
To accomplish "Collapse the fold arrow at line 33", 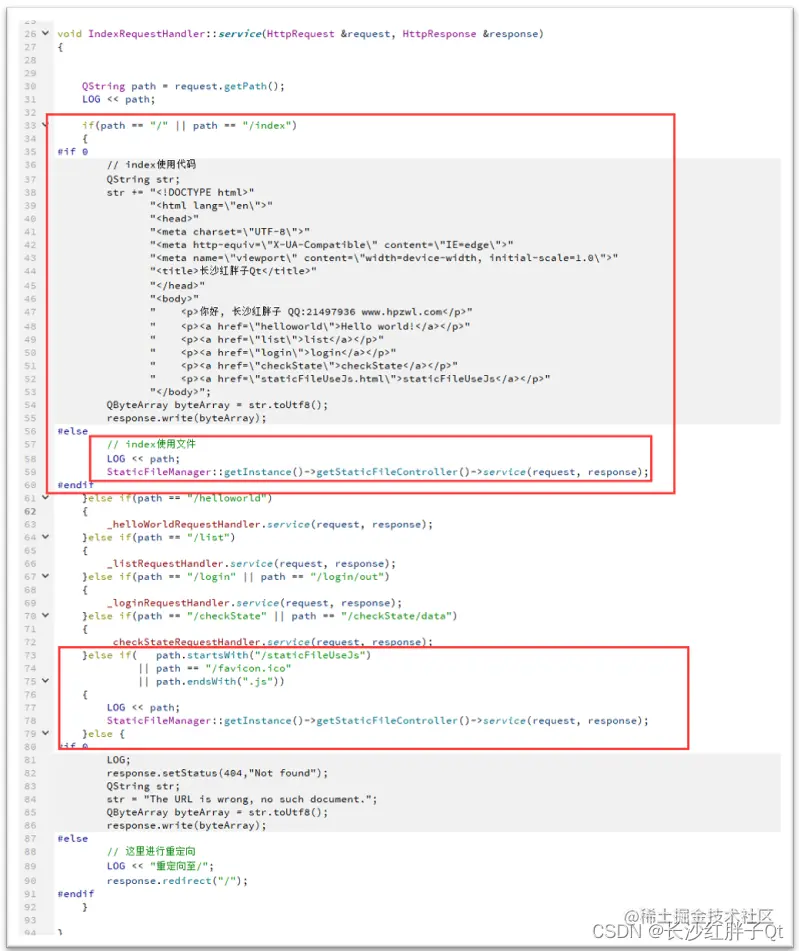I will tap(44, 126).
